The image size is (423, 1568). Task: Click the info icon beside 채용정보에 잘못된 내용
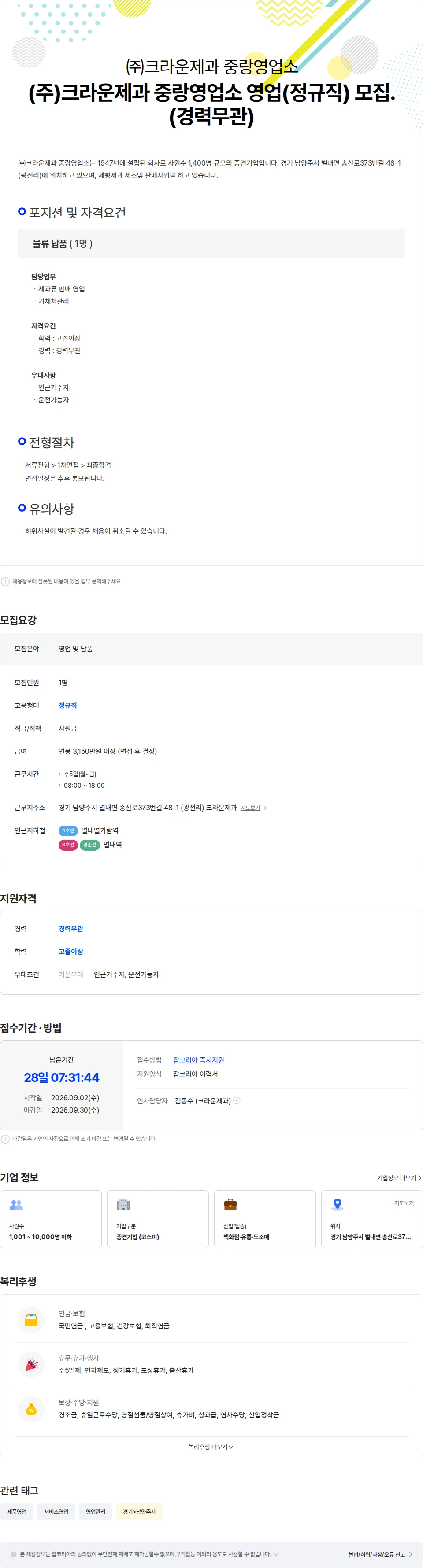pos(5,581)
